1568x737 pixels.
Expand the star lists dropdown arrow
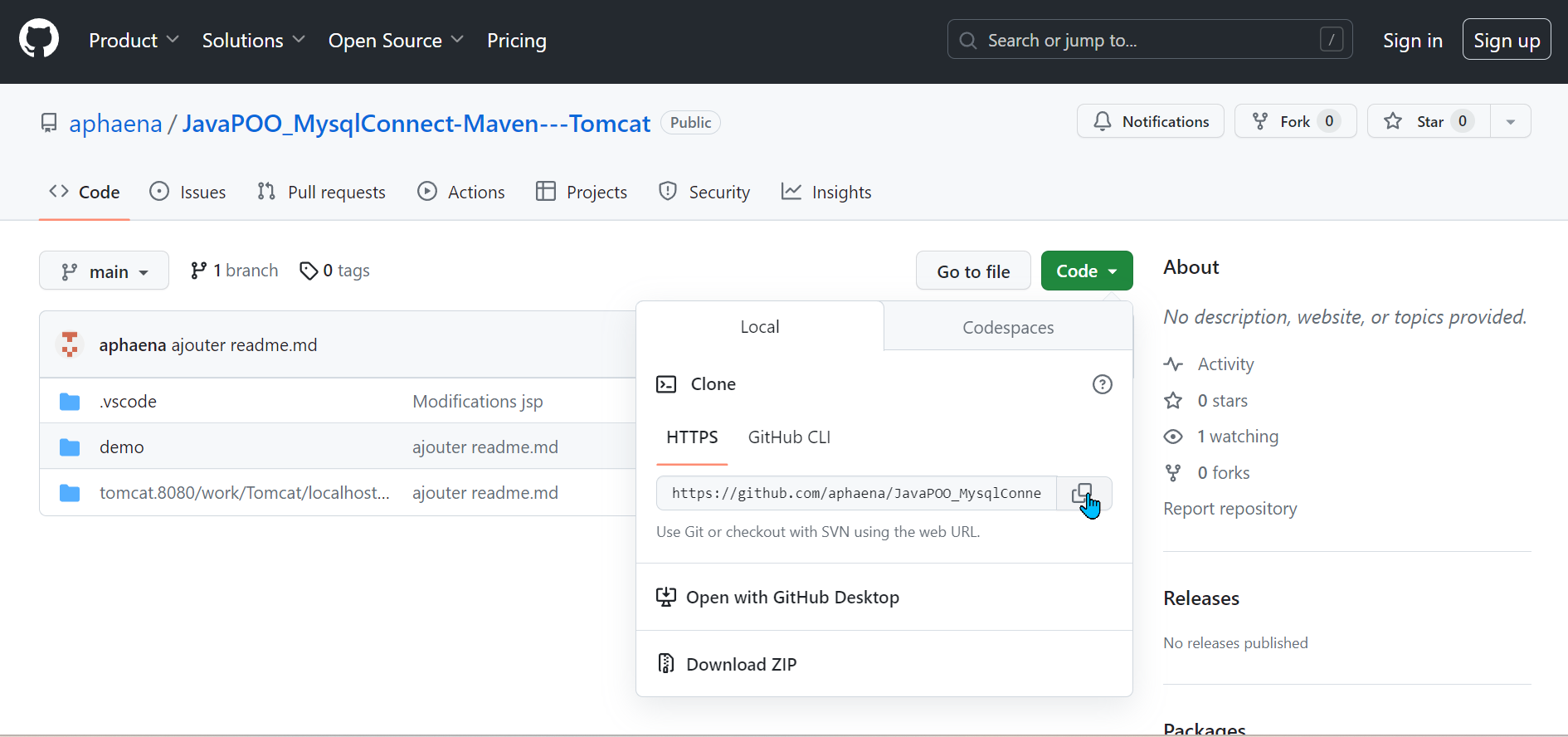(1510, 122)
